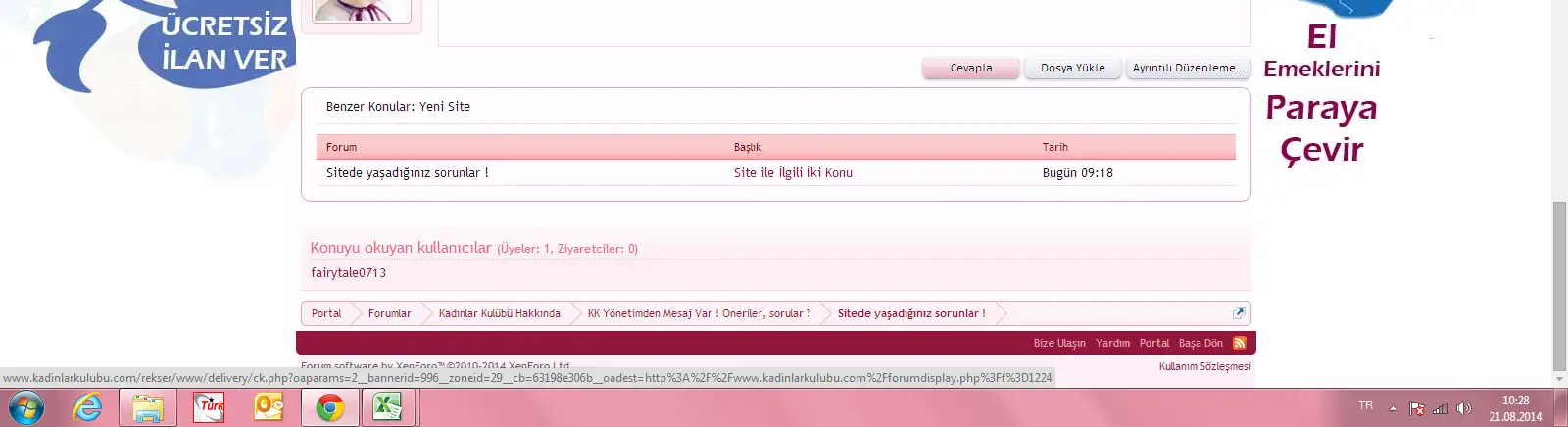Open Windows Explorer from taskbar
This screenshot has width=1568, height=427.
pos(148,407)
